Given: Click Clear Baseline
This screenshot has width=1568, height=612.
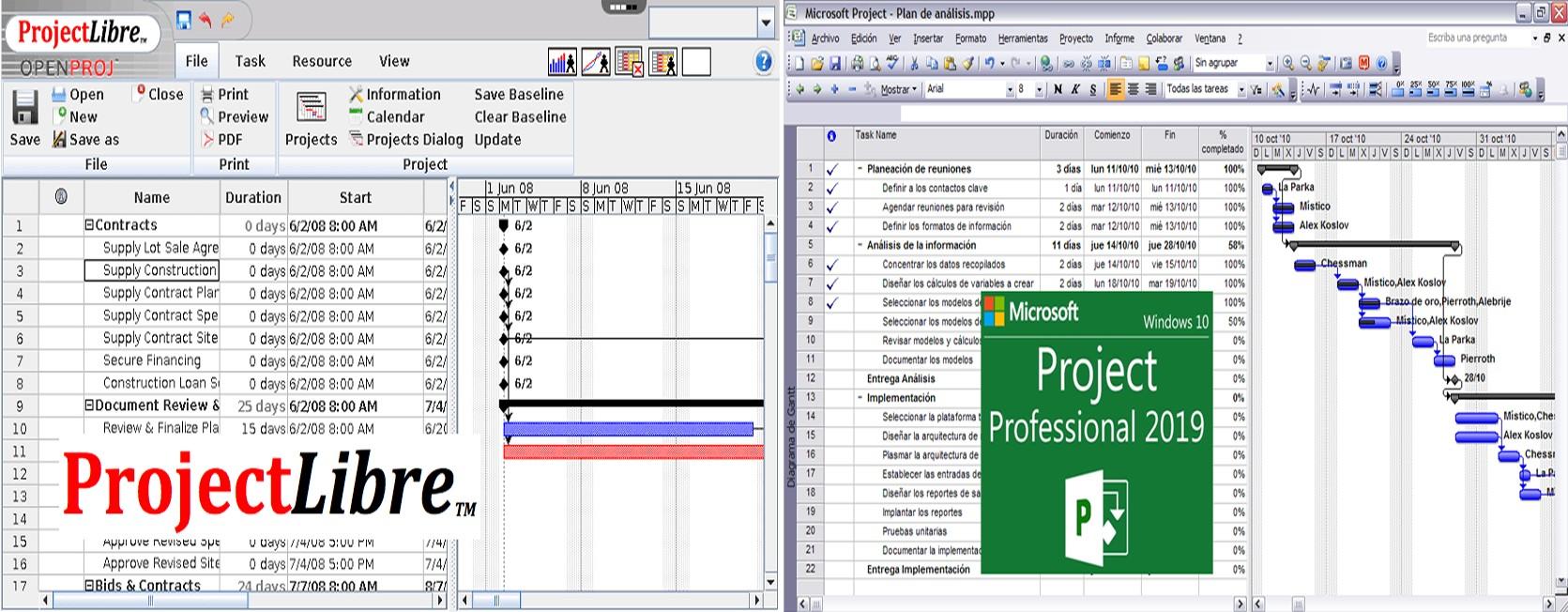Looking at the screenshot, I should click(520, 117).
